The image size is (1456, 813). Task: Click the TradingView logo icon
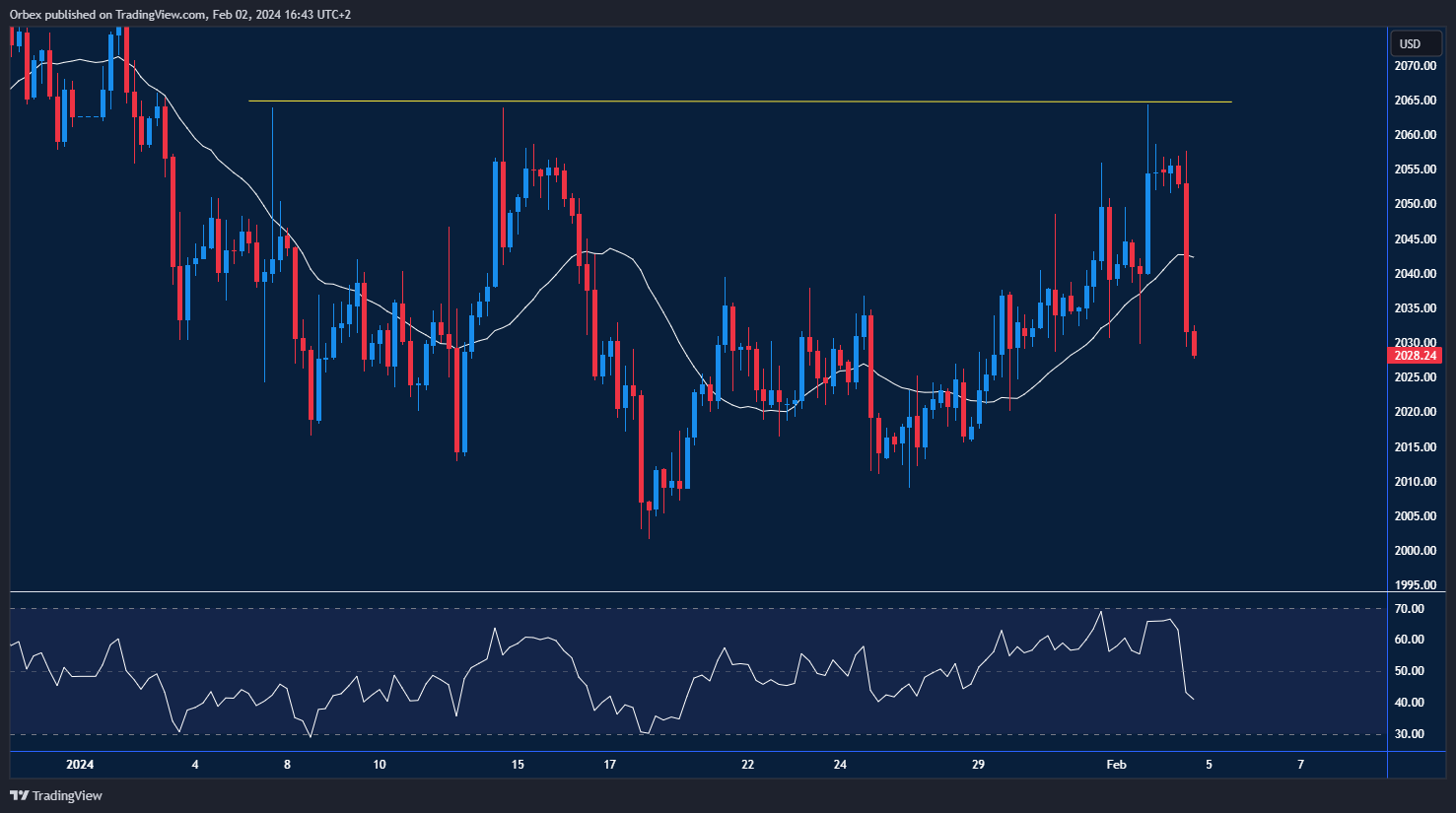coord(19,795)
